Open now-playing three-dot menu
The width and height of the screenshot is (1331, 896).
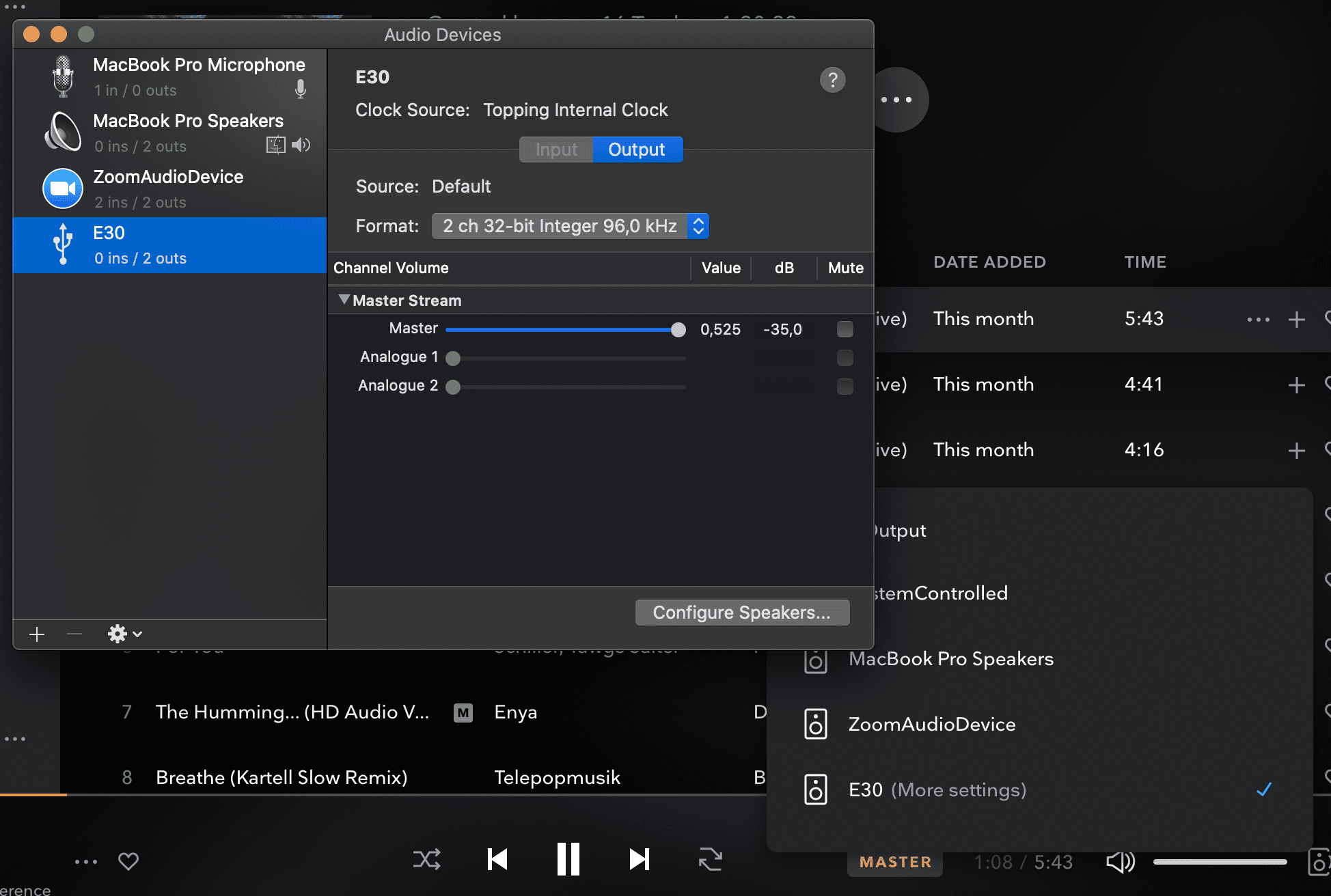(x=86, y=862)
